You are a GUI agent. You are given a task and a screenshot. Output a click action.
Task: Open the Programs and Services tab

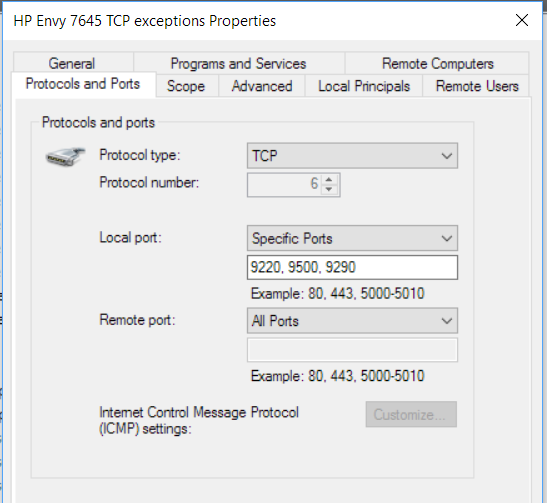pos(238,63)
